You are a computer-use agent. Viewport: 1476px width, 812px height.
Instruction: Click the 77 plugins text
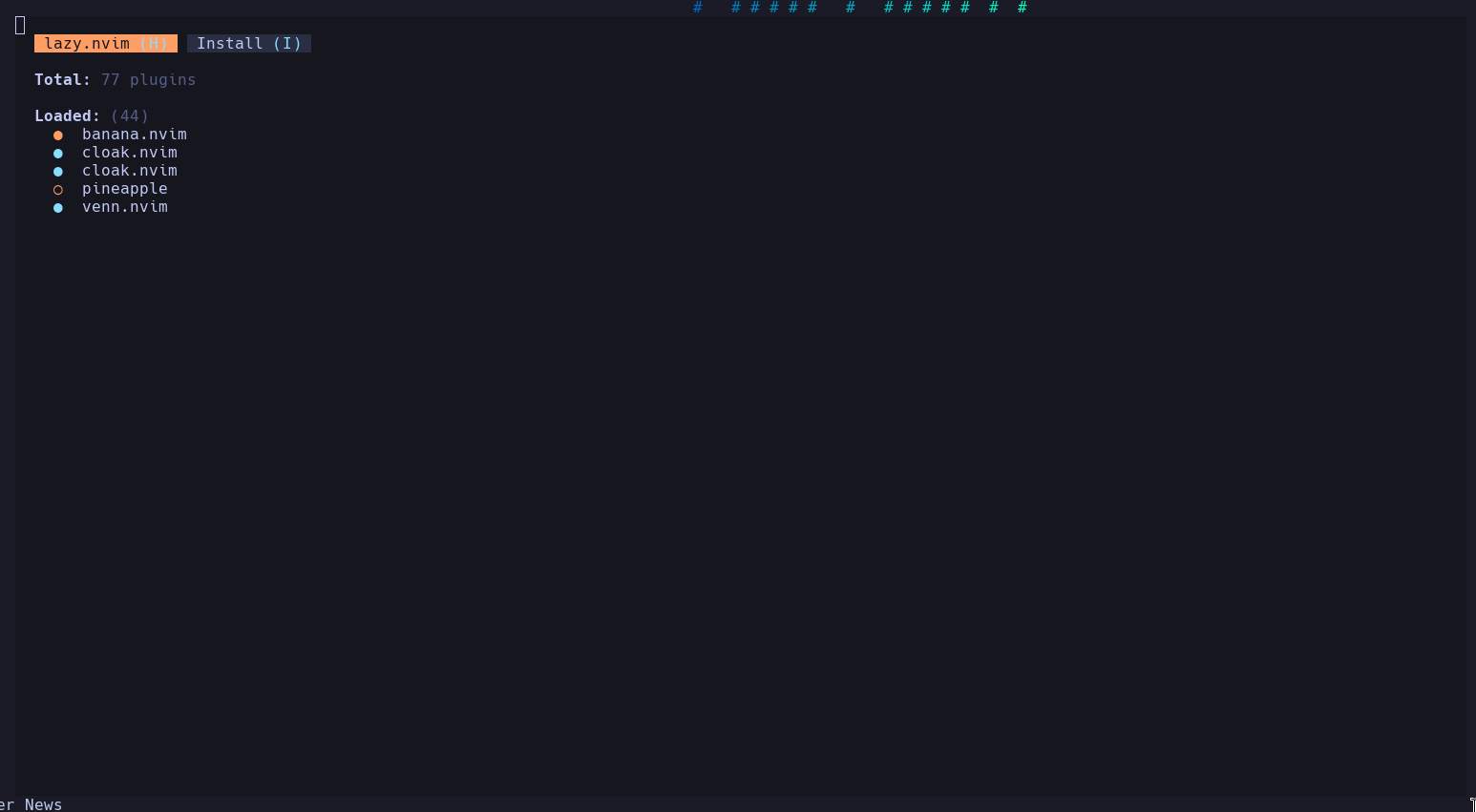(149, 80)
